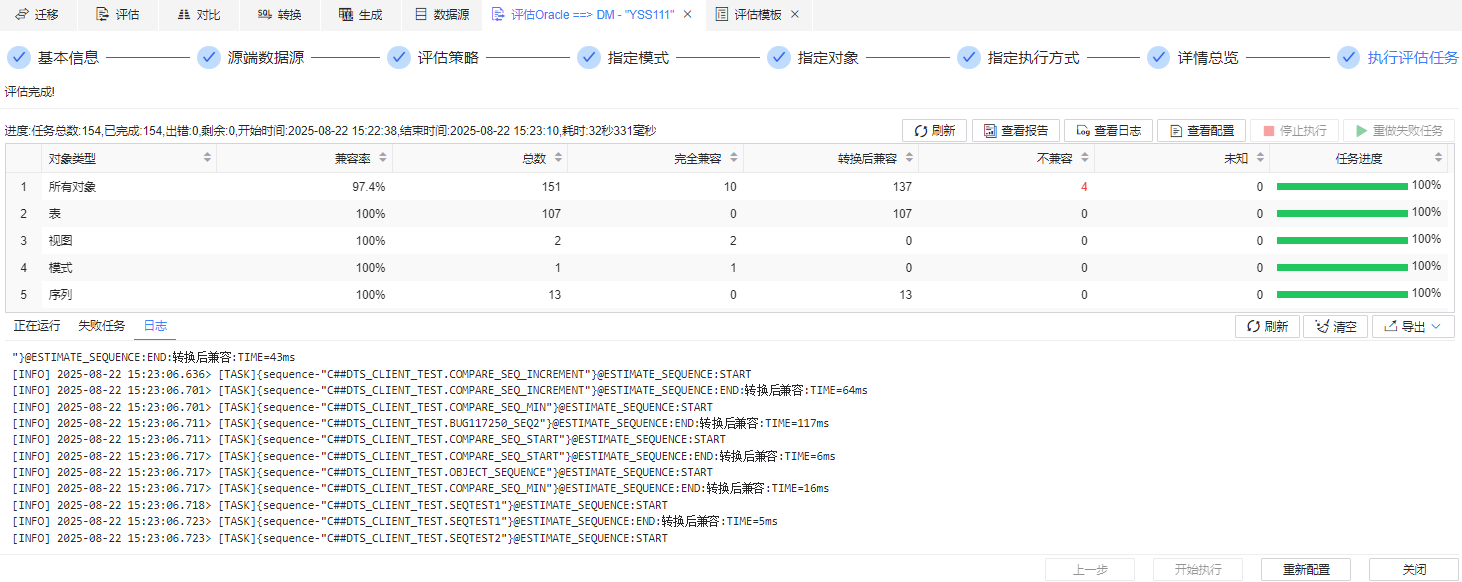Select the 执行评估任务 step checkmark
This screenshot has height=582, width=1462.
coord(1348,57)
